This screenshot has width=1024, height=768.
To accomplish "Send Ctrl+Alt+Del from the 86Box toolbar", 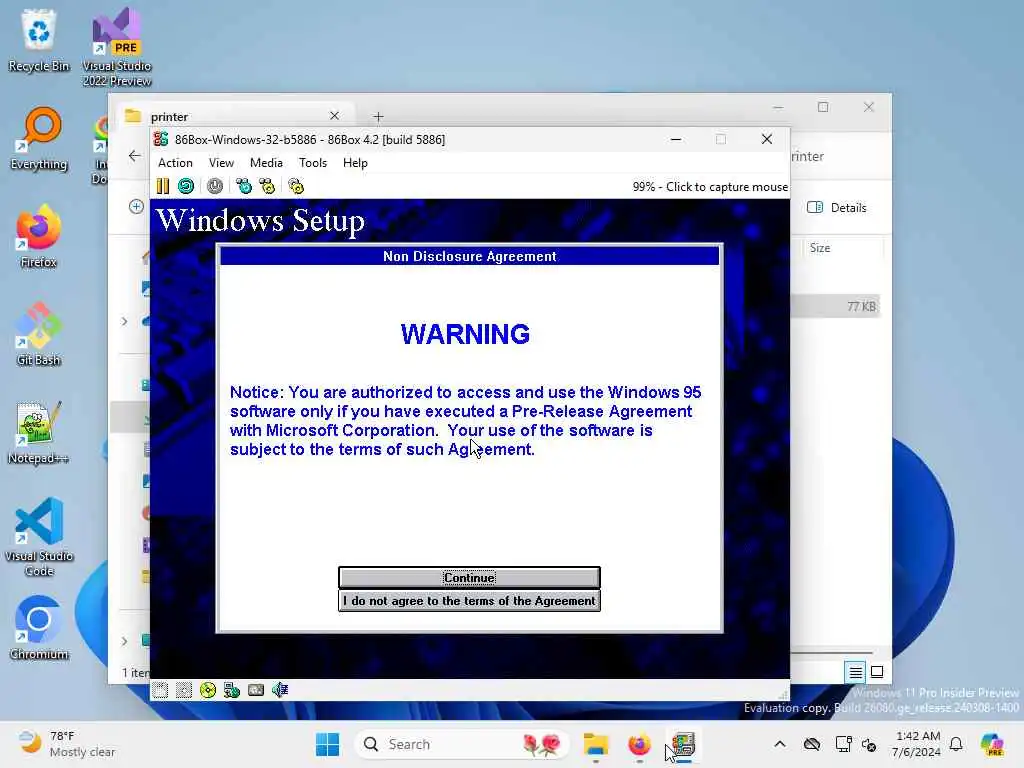I will 244,187.
